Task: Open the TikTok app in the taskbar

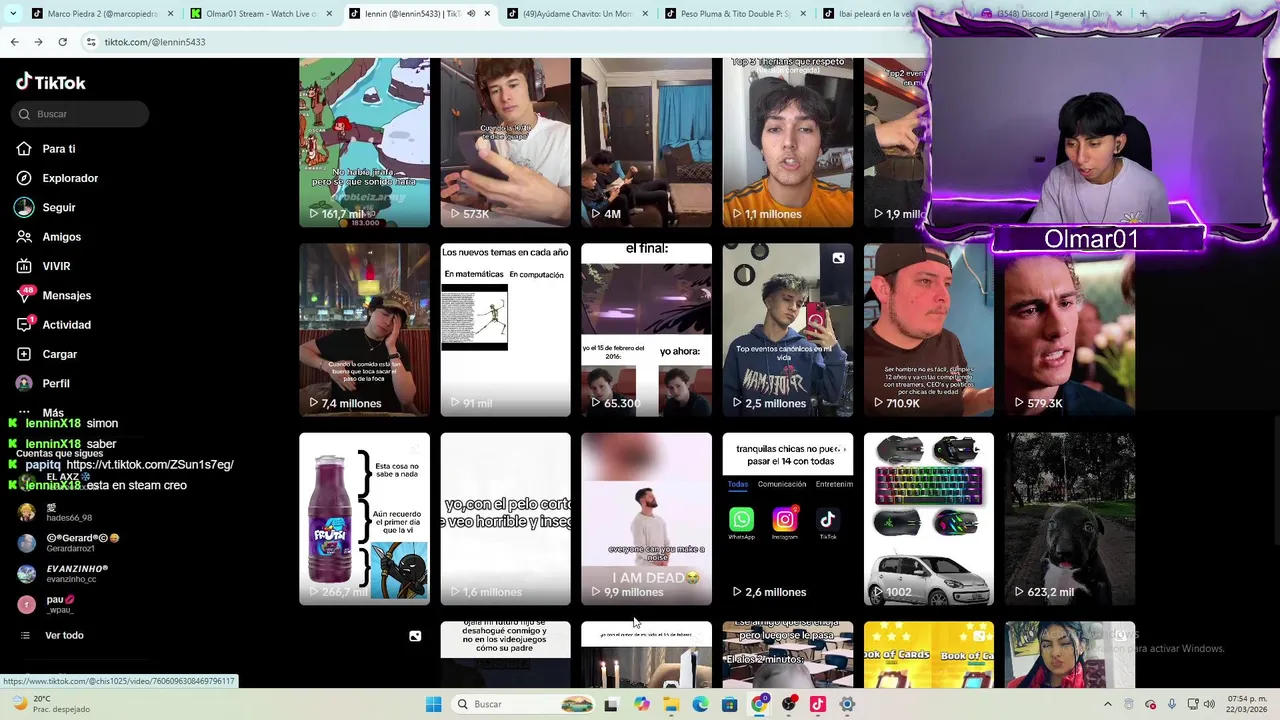Action: tap(818, 704)
